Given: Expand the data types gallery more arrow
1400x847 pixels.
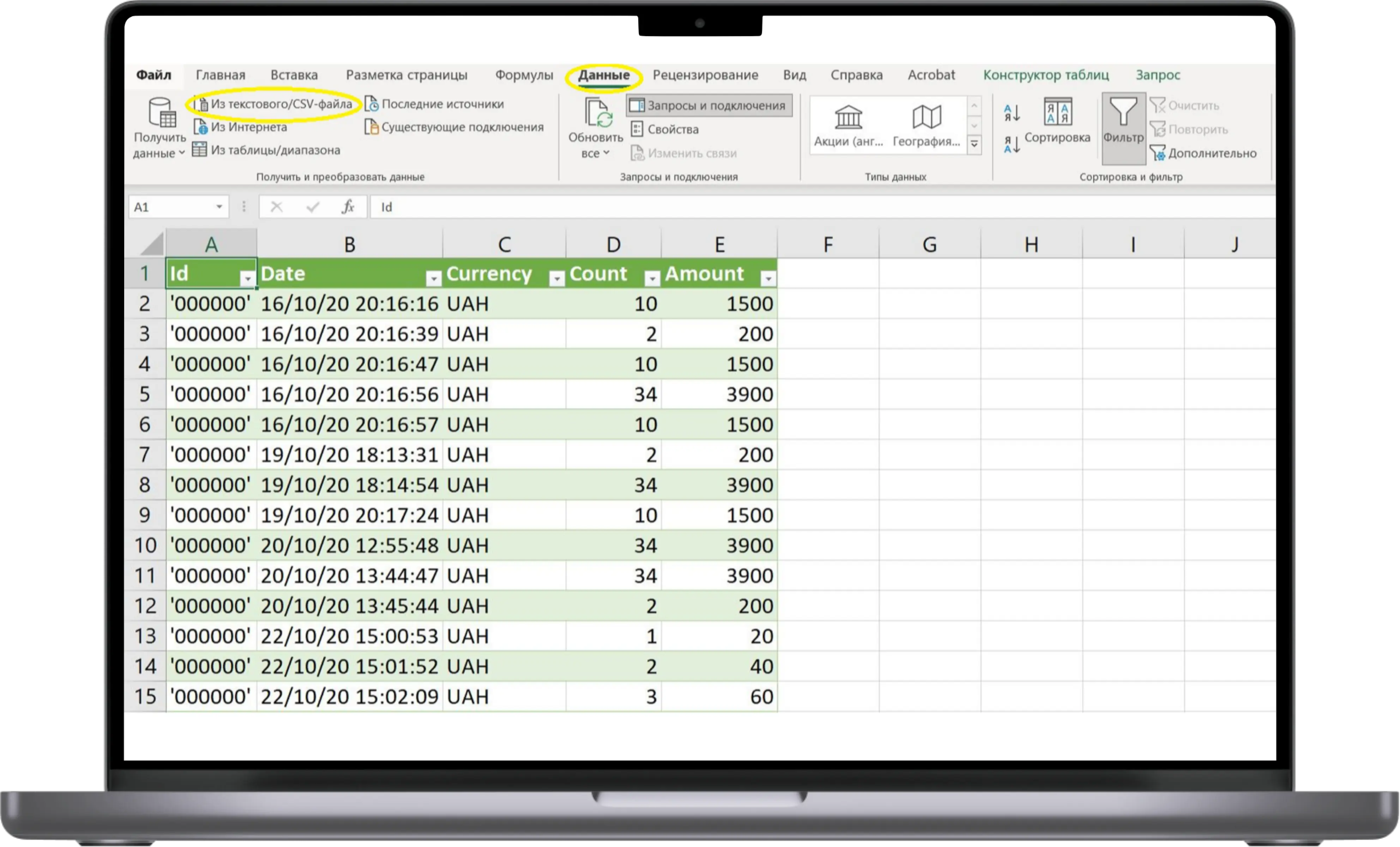Looking at the screenshot, I should point(974,144).
